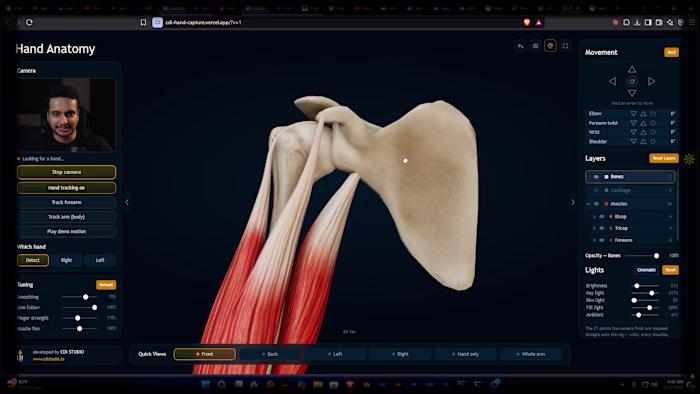This screenshot has height=394, width=700.
Task: Select the Whole arm quick view
Action: coord(530,354)
